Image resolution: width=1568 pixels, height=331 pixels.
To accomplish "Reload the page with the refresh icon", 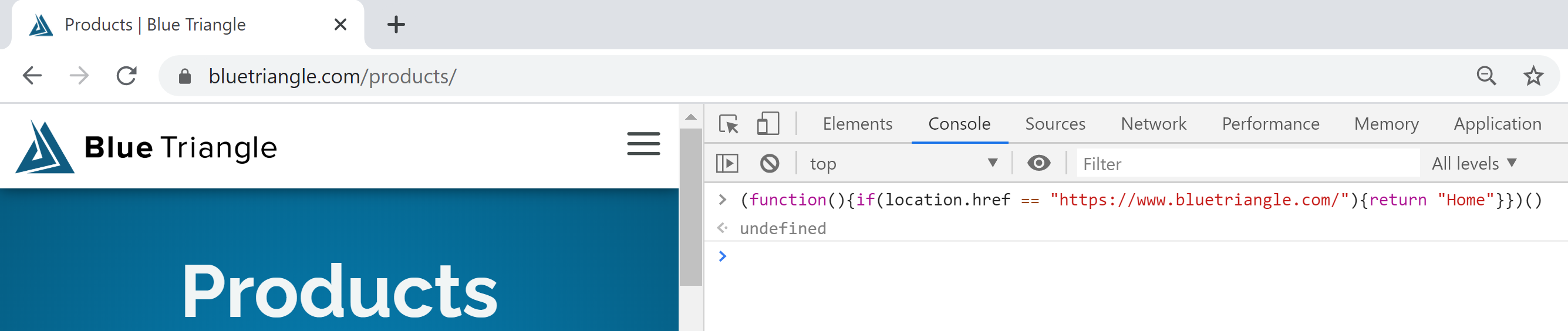I will tap(127, 76).
